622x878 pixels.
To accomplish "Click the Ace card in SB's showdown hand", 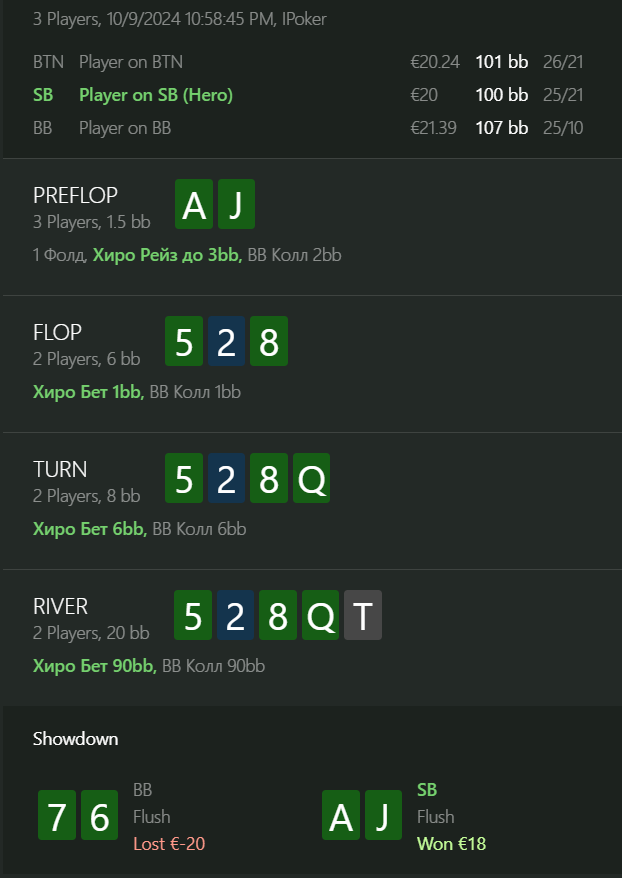I will point(341,816).
